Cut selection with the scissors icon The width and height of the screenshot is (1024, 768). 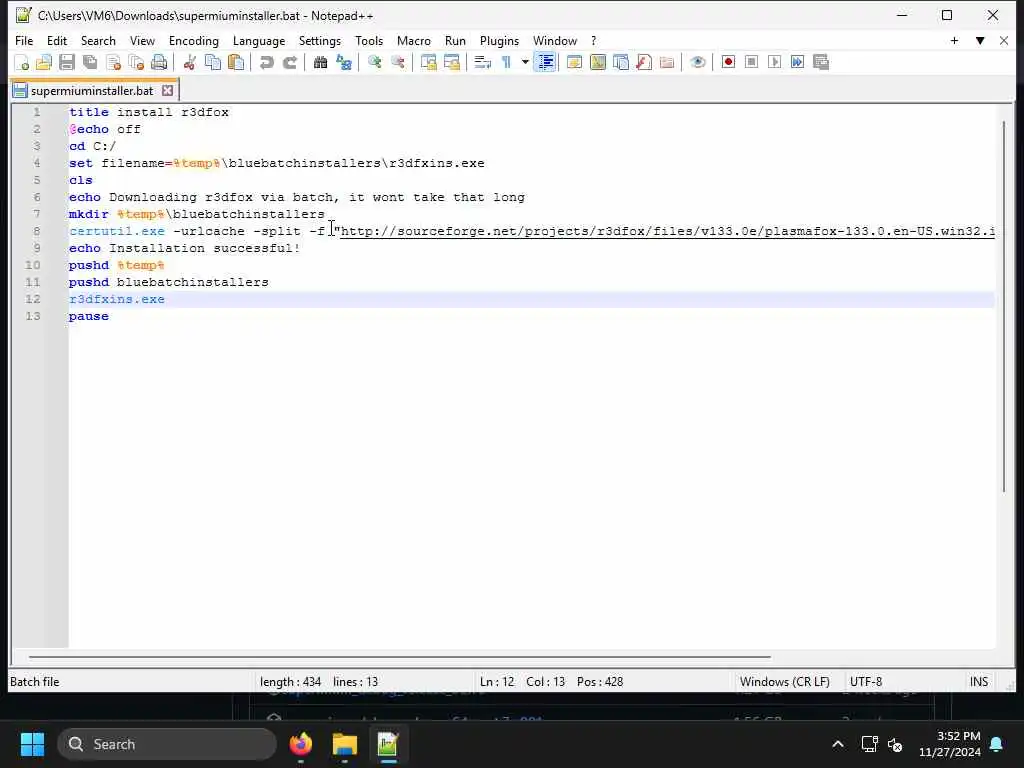tap(190, 63)
